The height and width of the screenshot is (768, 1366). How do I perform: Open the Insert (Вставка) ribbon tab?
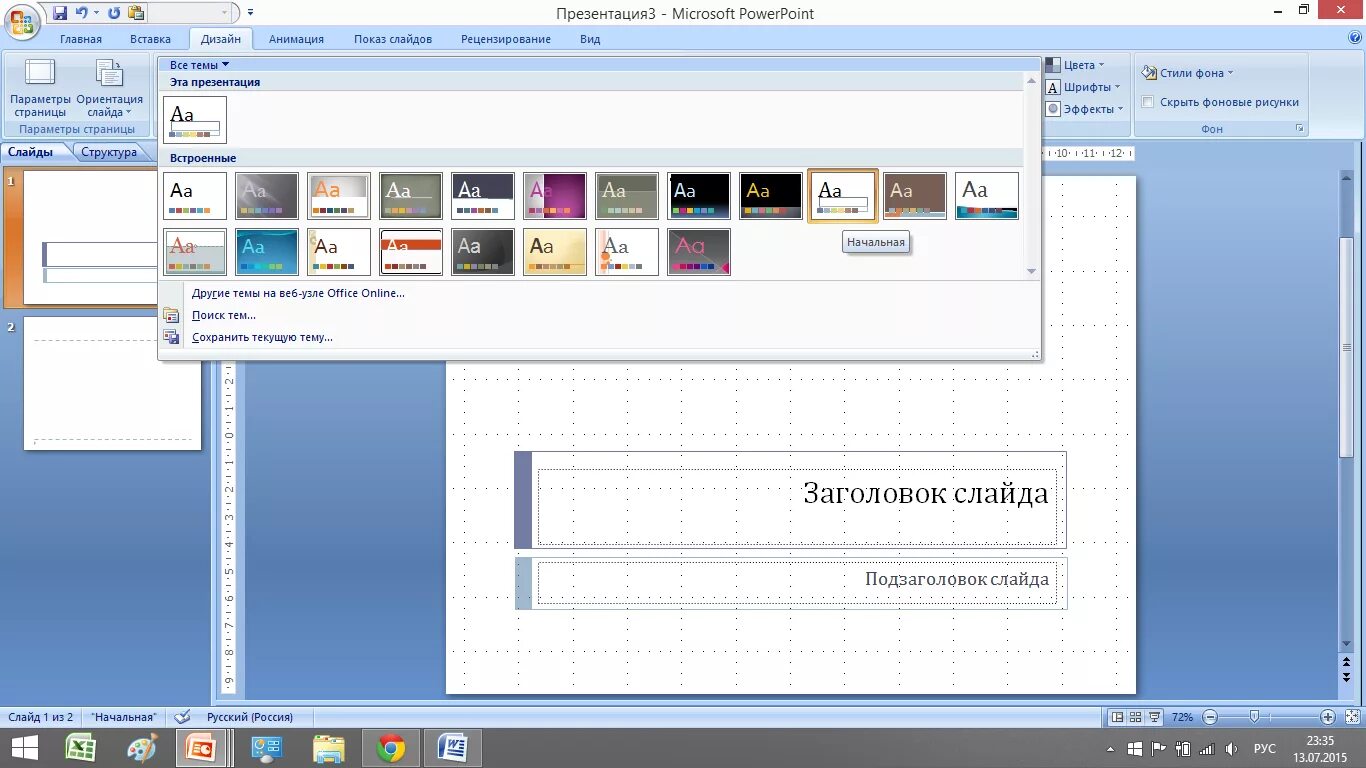150,39
